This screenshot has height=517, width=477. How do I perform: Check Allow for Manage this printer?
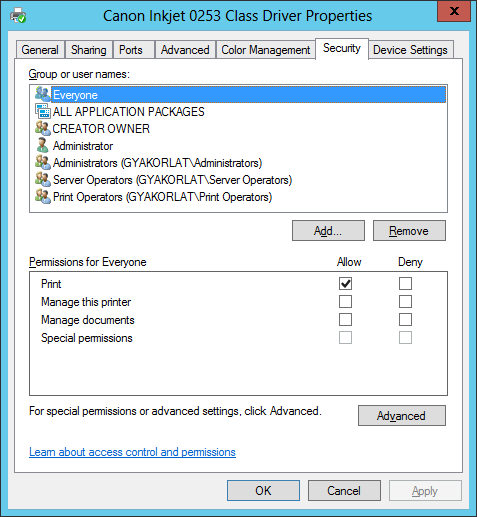coord(345,302)
